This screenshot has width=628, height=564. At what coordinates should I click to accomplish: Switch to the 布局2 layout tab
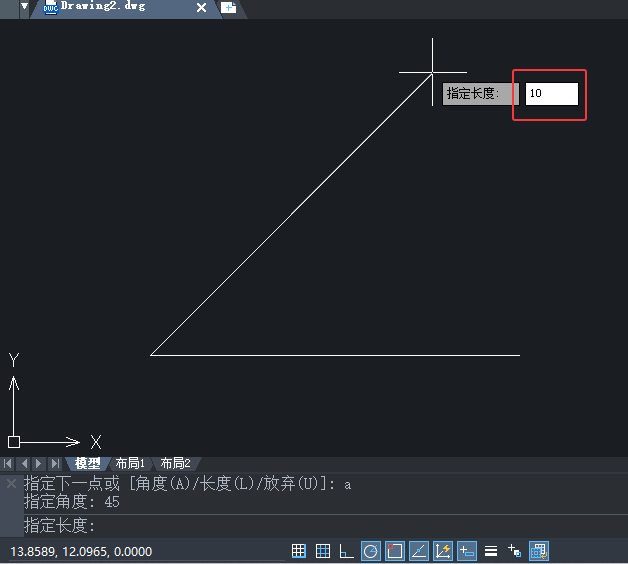(175, 463)
